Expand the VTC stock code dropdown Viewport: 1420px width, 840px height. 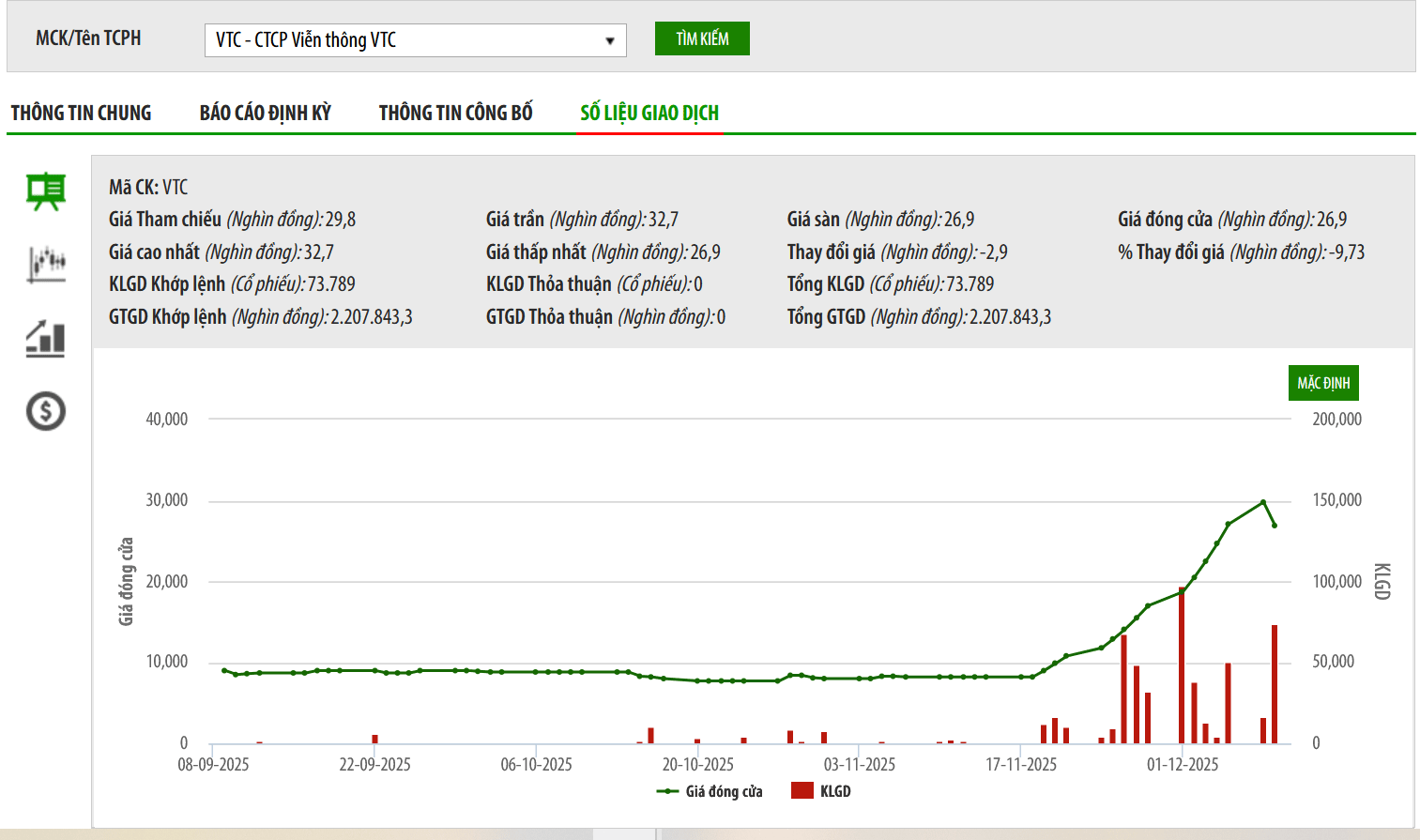click(x=609, y=40)
